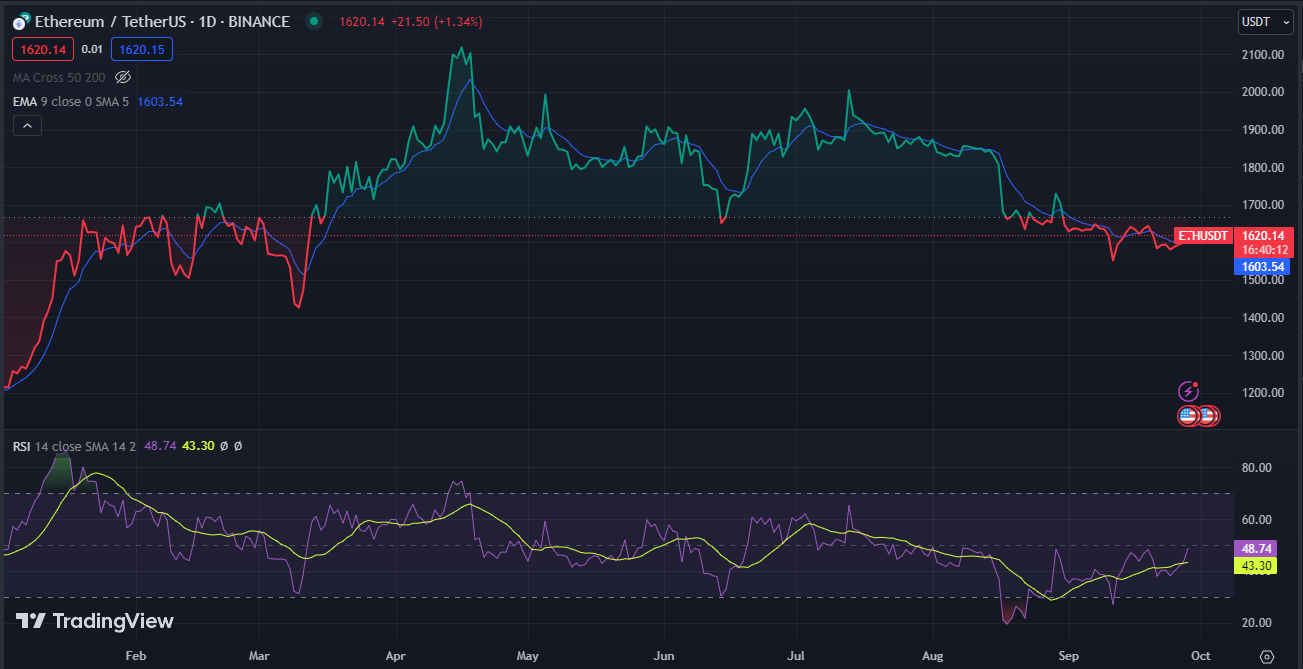Show the hidden MA Cross 50 200 indicator
Viewport: 1303px width, 669px height.
point(123,77)
